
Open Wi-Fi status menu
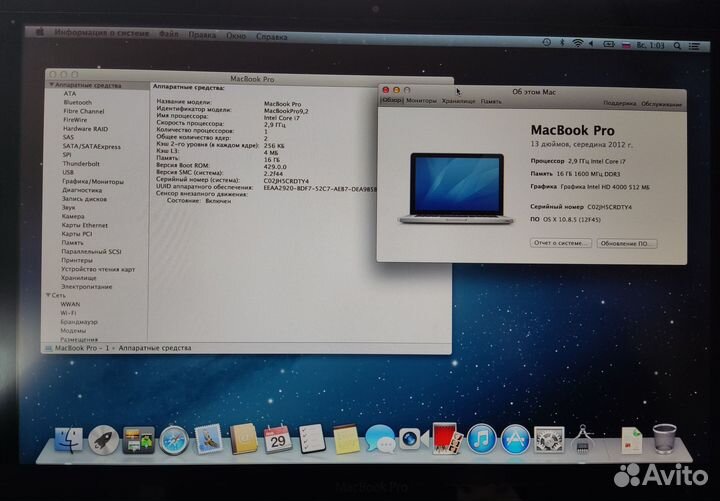577,44
